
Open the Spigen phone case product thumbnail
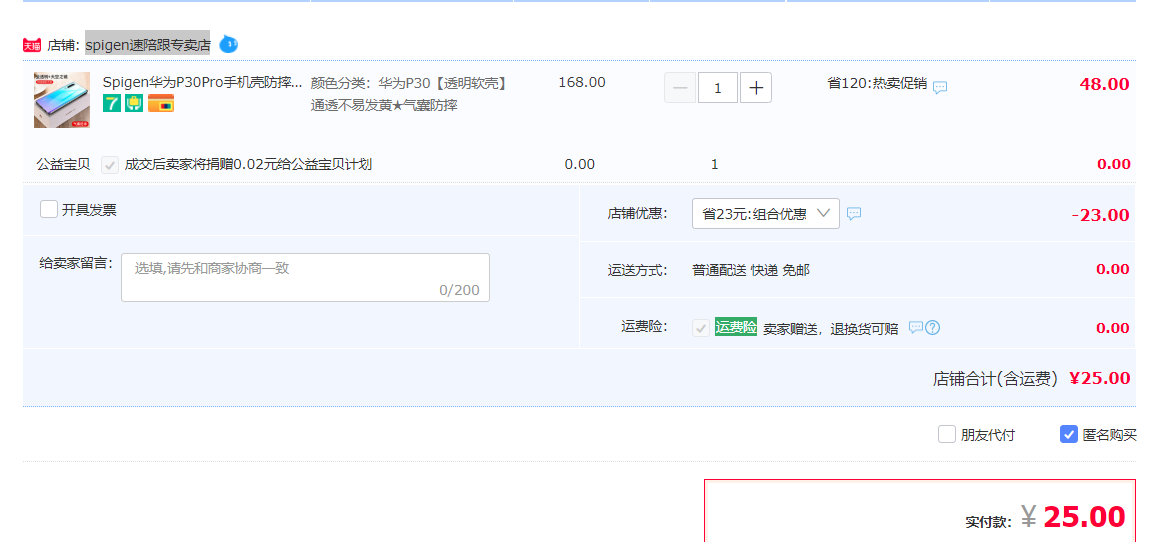62,100
